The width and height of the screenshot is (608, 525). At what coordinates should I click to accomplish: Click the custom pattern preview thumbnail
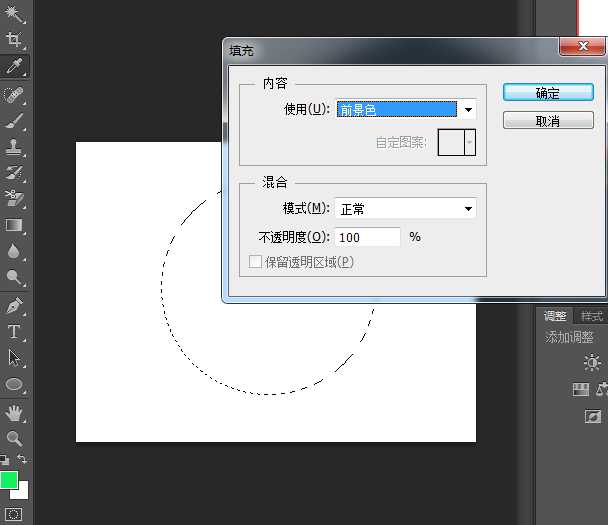point(451,143)
